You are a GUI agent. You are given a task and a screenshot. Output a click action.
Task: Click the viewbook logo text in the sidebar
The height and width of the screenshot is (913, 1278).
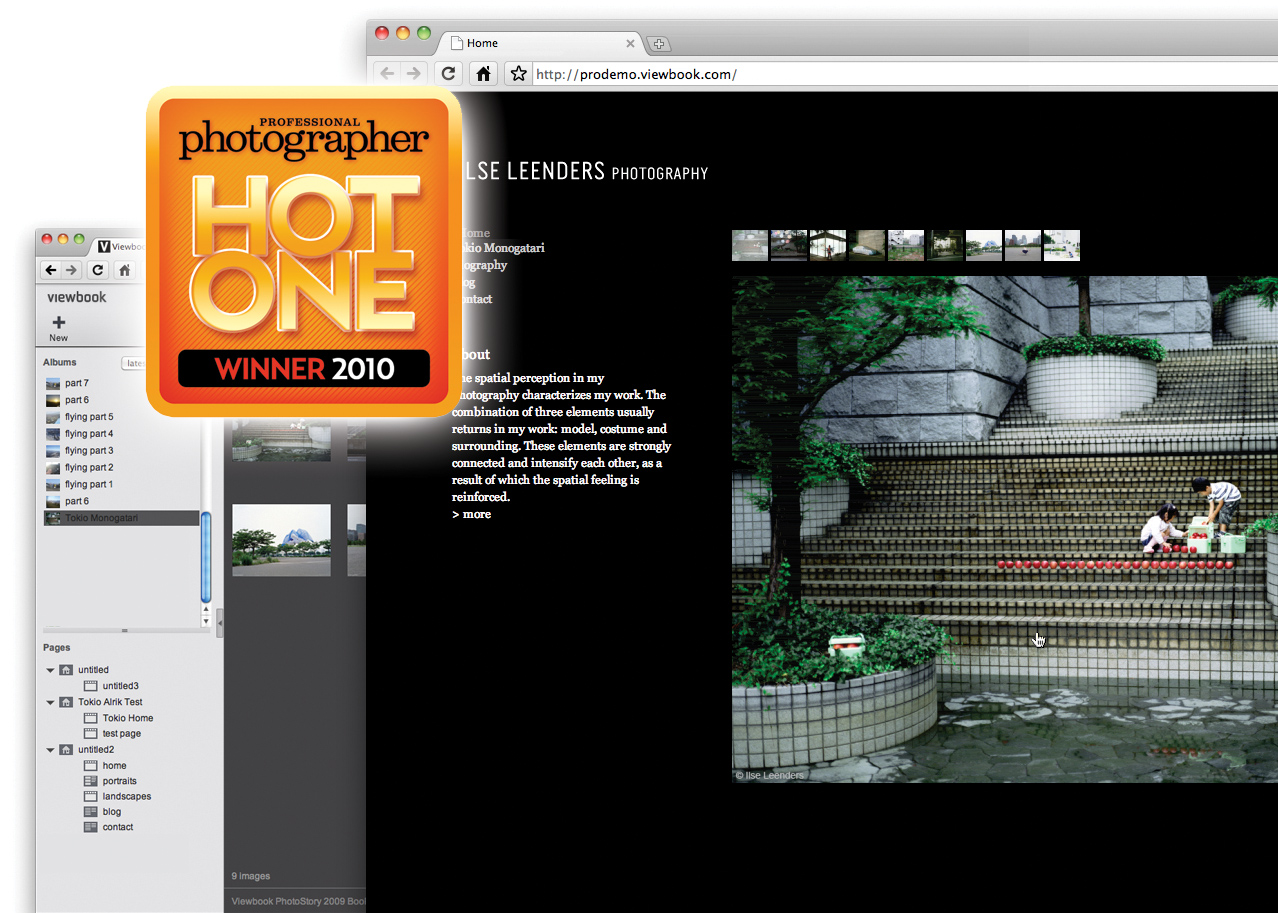point(77,297)
